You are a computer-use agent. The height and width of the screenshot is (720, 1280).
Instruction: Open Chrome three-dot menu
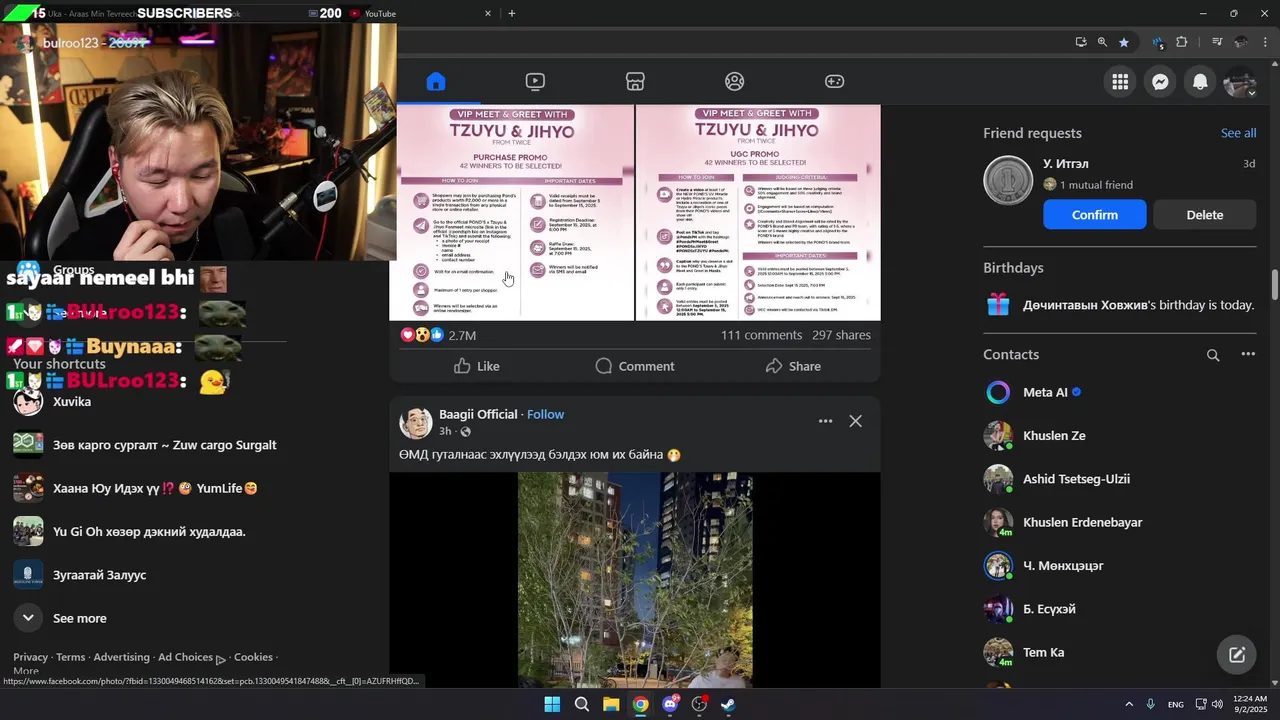pos(1265,42)
